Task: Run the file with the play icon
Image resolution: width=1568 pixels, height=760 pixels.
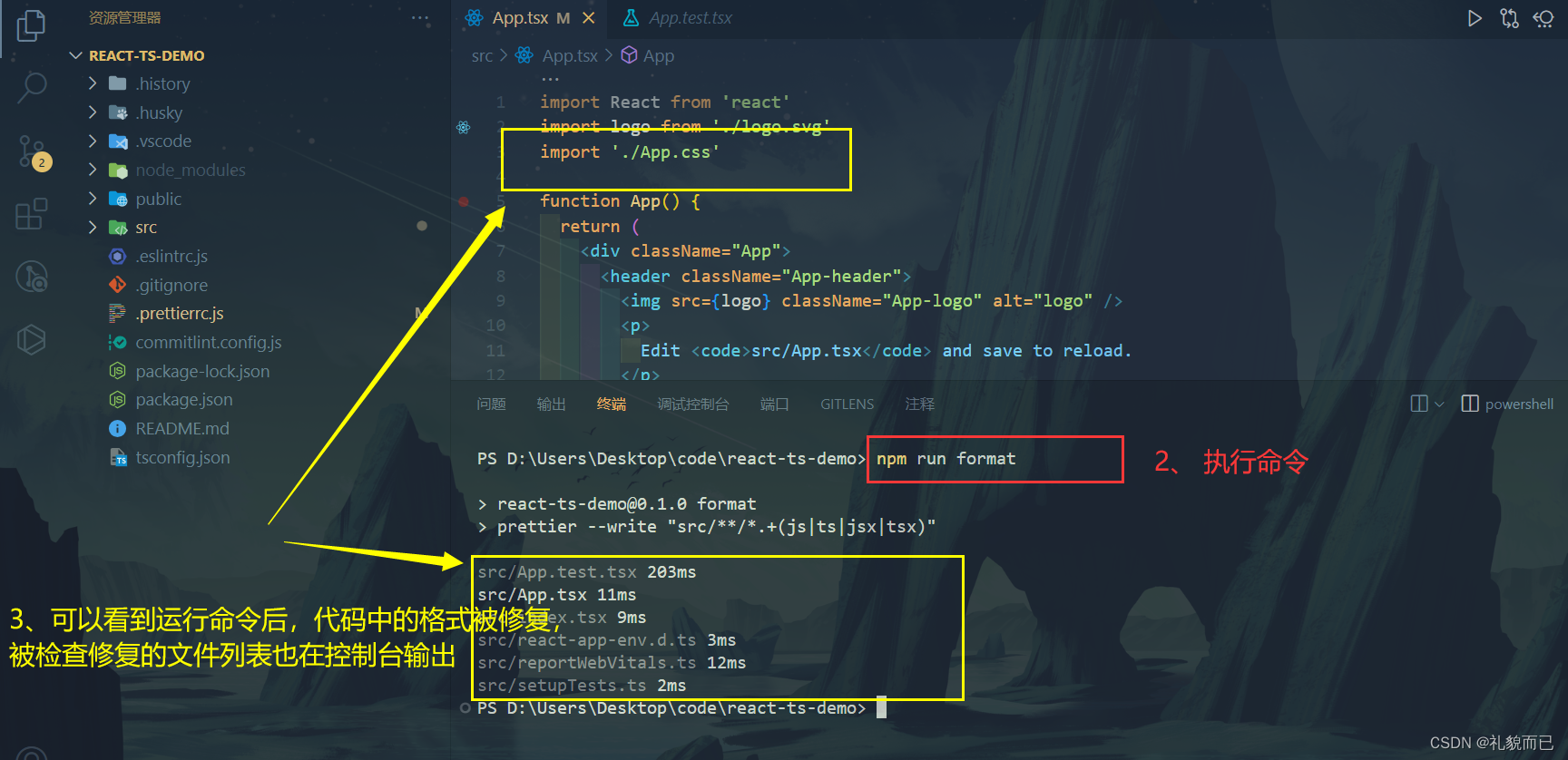Action: tap(1475, 18)
